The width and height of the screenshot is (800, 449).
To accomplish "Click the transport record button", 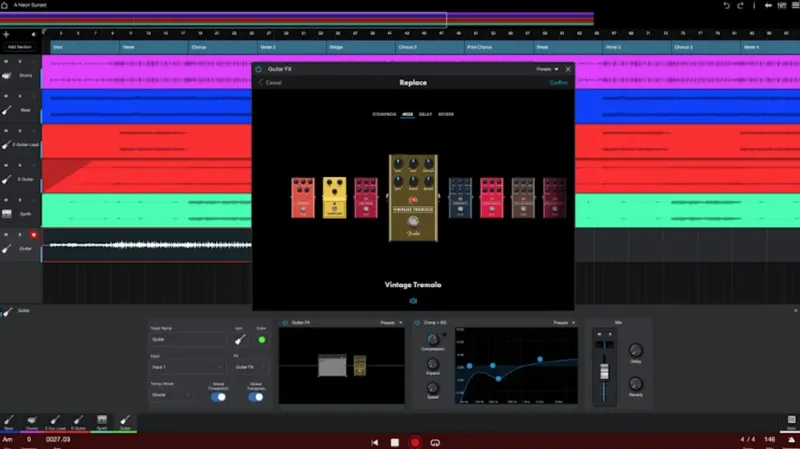I will tap(415, 442).
